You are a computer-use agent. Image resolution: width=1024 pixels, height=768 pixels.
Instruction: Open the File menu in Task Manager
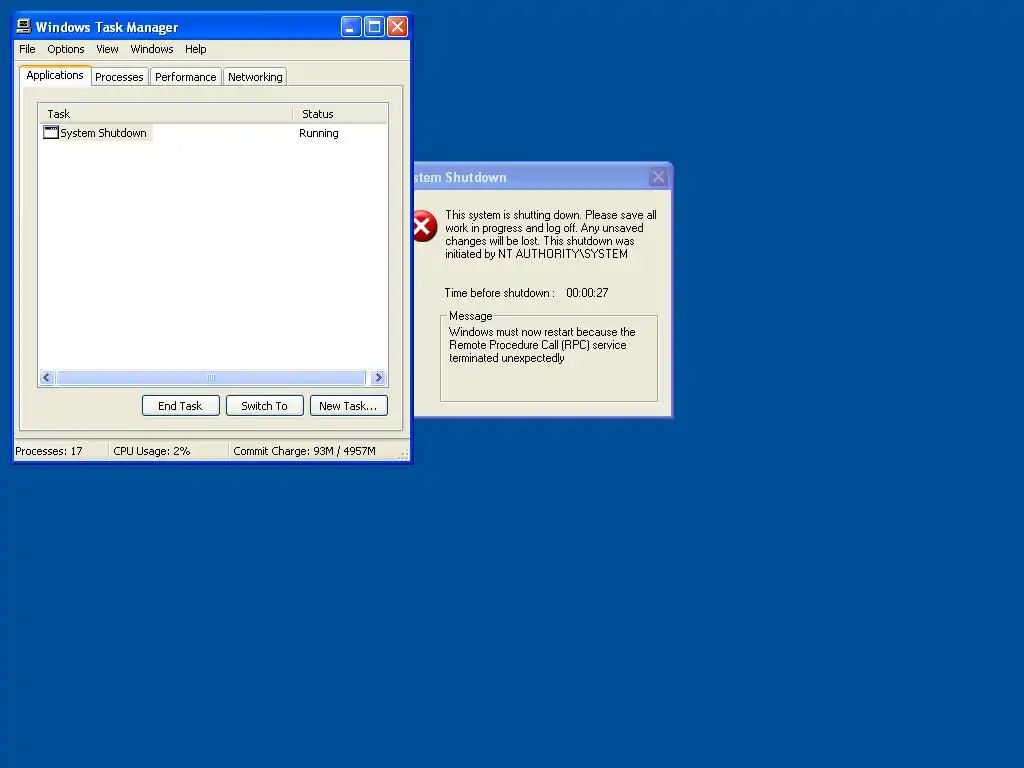[x=27, y=49]
